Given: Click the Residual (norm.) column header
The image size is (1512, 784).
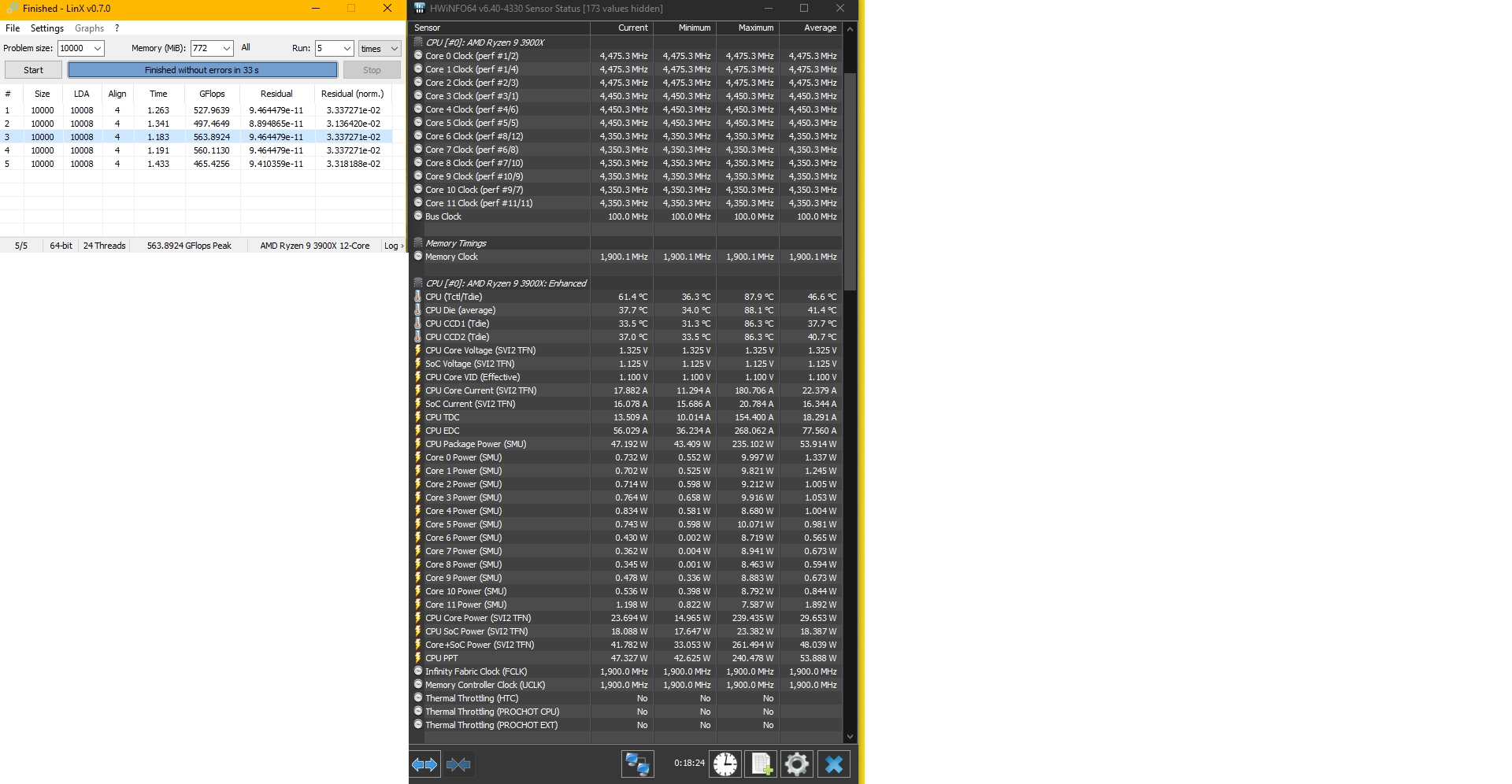Looking at the screenshot, I should point(353,94).
